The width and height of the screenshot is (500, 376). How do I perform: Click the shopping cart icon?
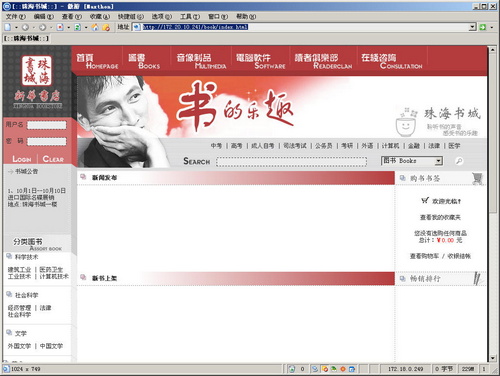(477, 178)
